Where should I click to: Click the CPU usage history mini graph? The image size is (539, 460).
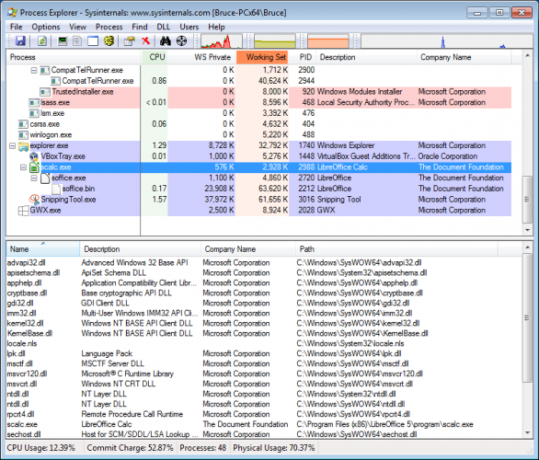click(x=221, y=41)
